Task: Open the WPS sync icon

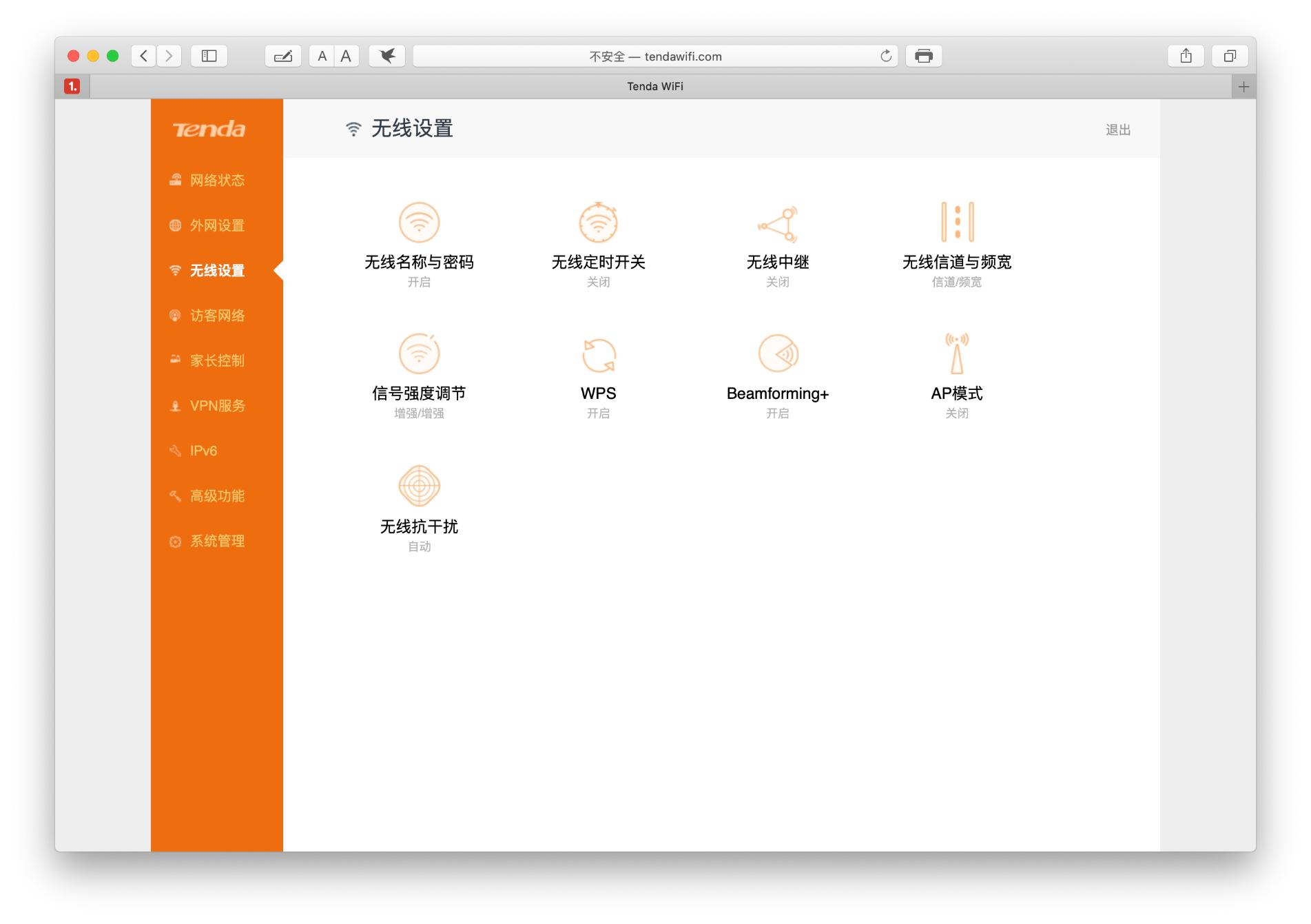Action: (x=598, y=355)
